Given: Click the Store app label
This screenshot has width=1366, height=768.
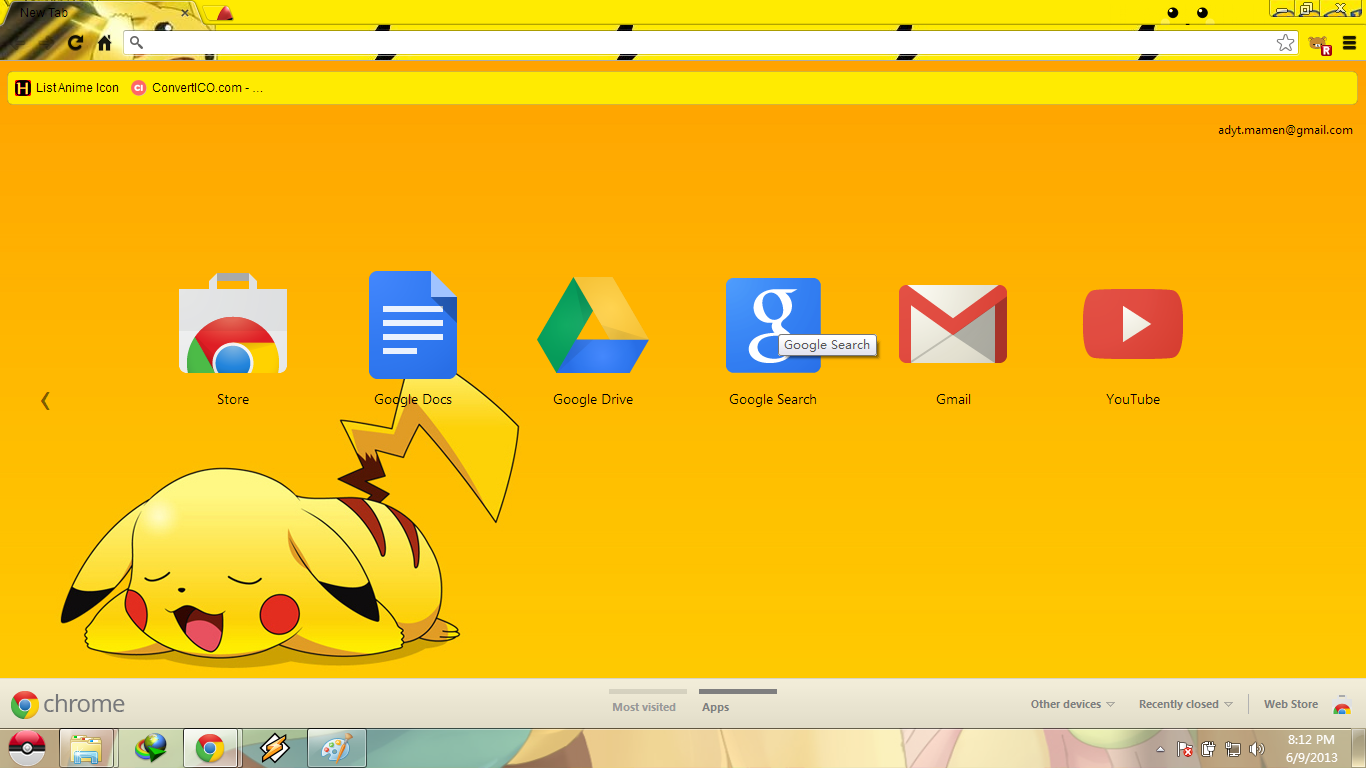Looking at the screenshot, I should click(x=233, y=399).
